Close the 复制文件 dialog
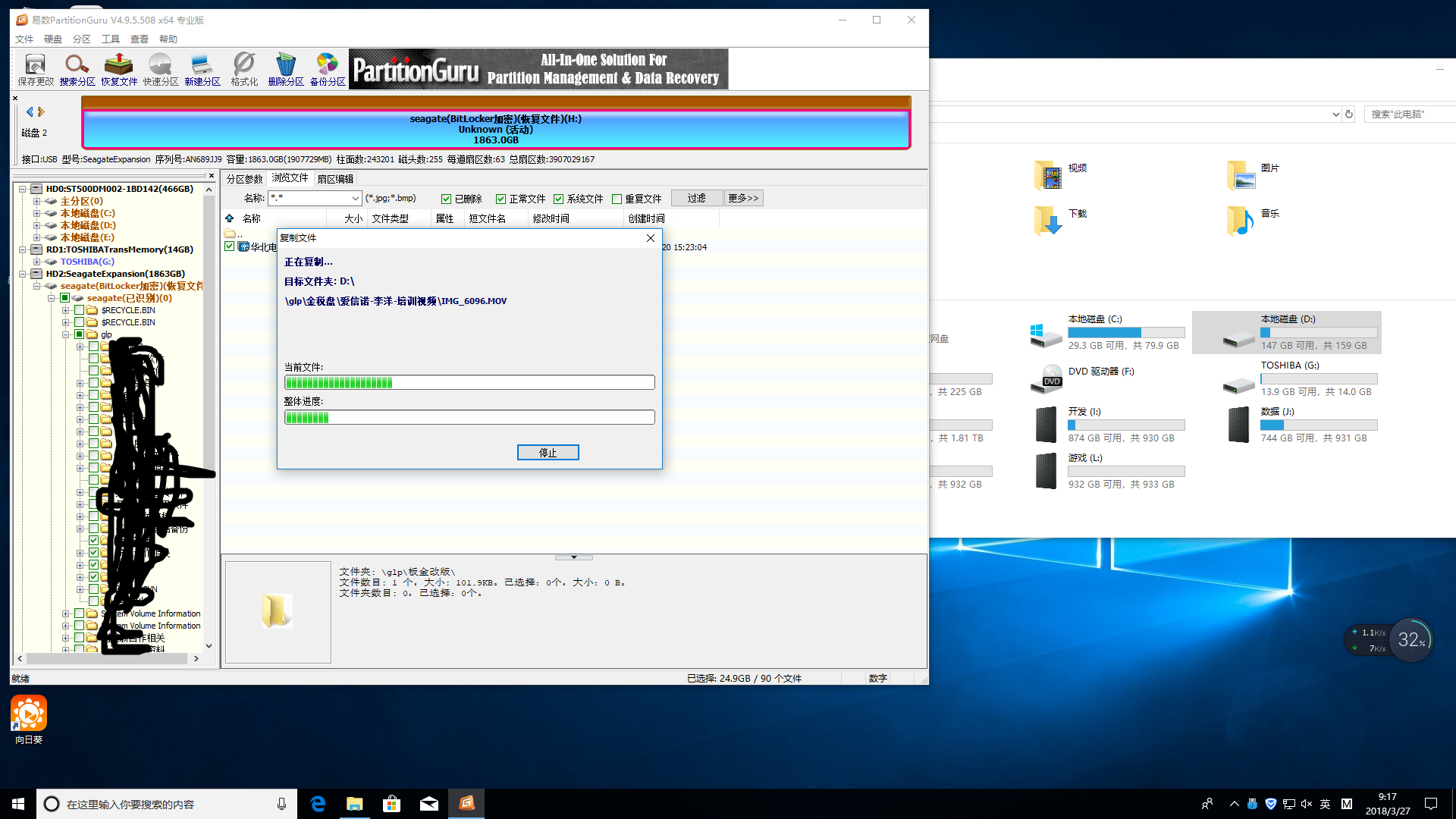The height and width of the screenshot is (819, 1456). pyautogui.click(x=650, y=238)
